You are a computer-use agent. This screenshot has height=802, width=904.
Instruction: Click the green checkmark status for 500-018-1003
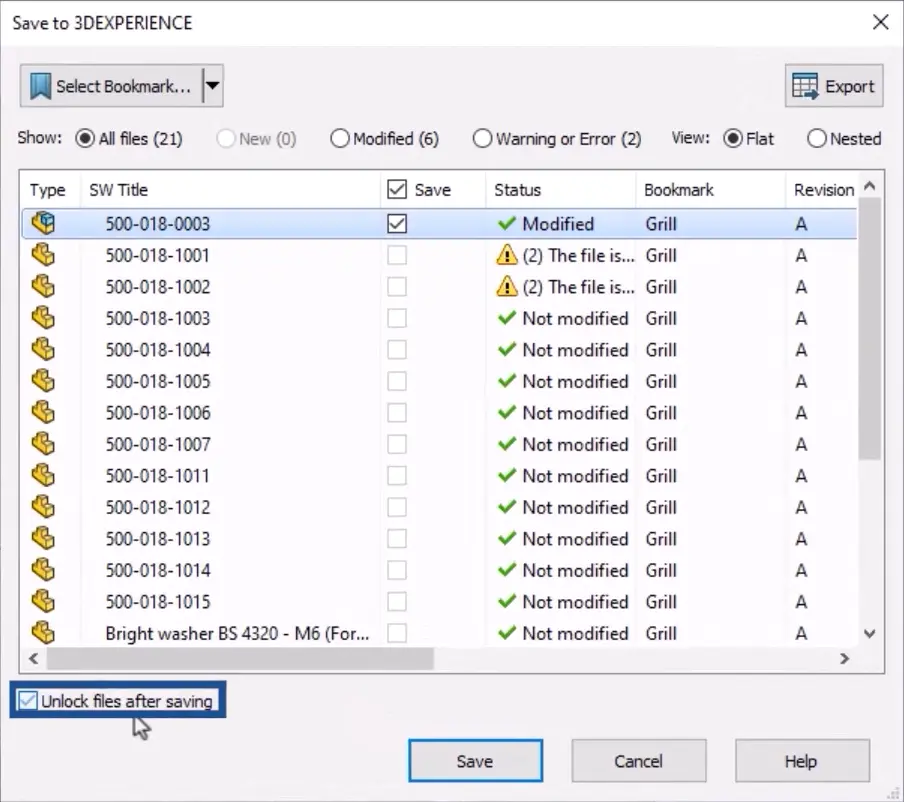coord(506,318)
